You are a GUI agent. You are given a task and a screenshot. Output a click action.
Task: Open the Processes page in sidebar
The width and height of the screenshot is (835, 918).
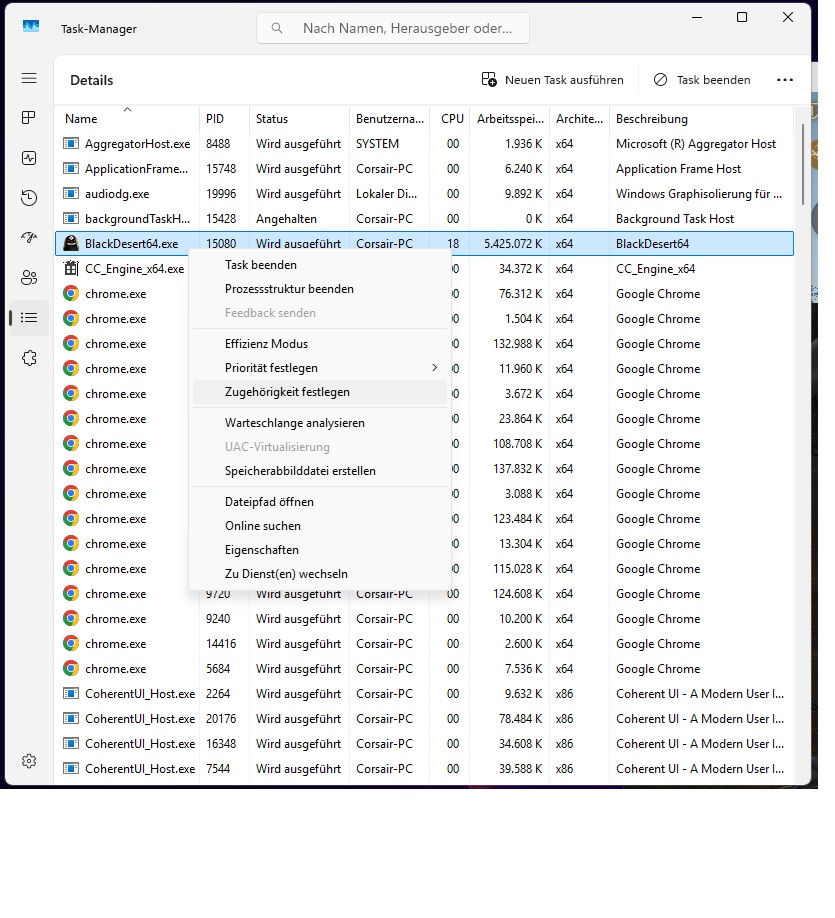point(29,118)
